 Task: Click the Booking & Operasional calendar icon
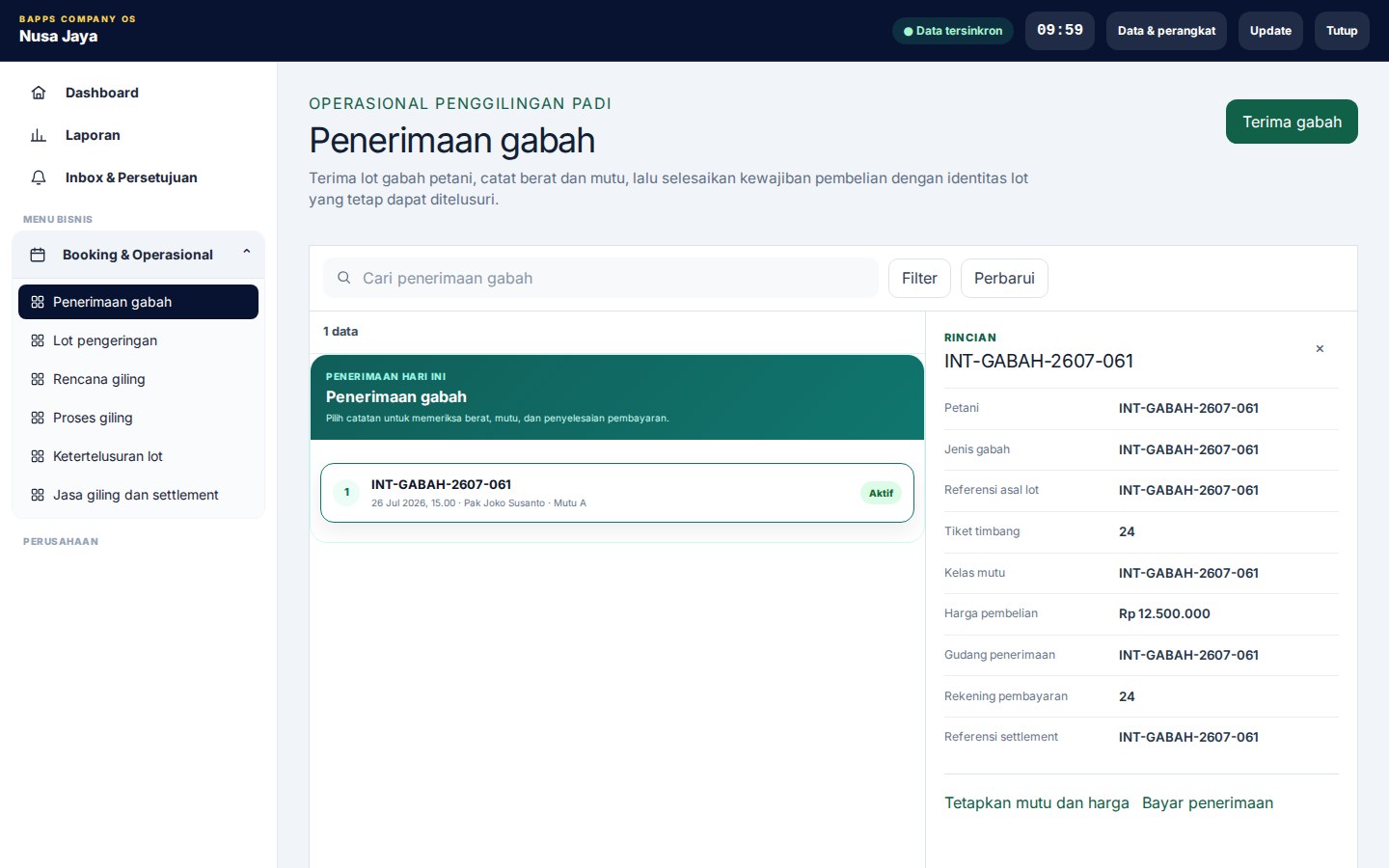pyautogui.click(x=38, y=255)
